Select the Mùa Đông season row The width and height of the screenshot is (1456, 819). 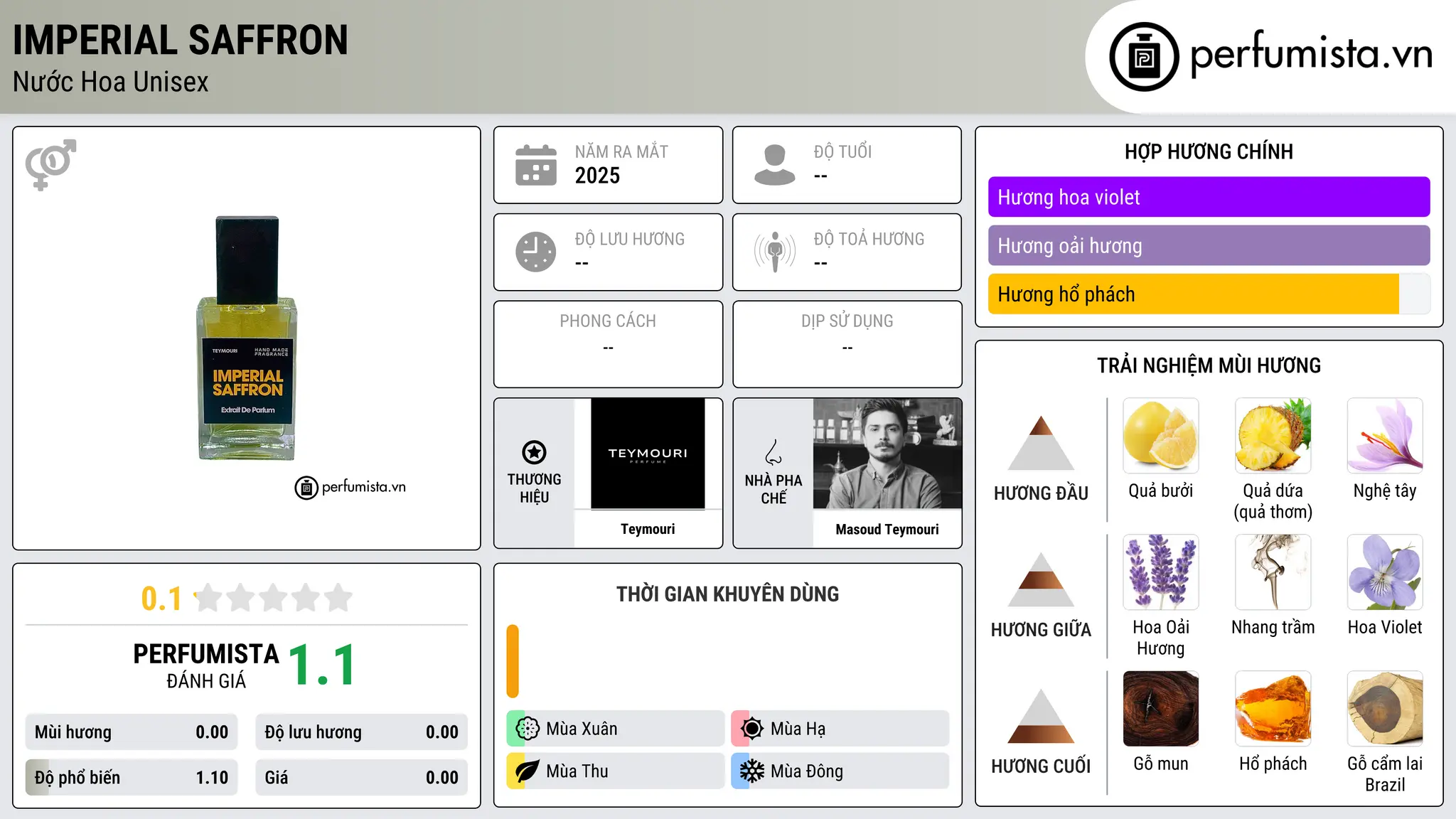[840, 771]
